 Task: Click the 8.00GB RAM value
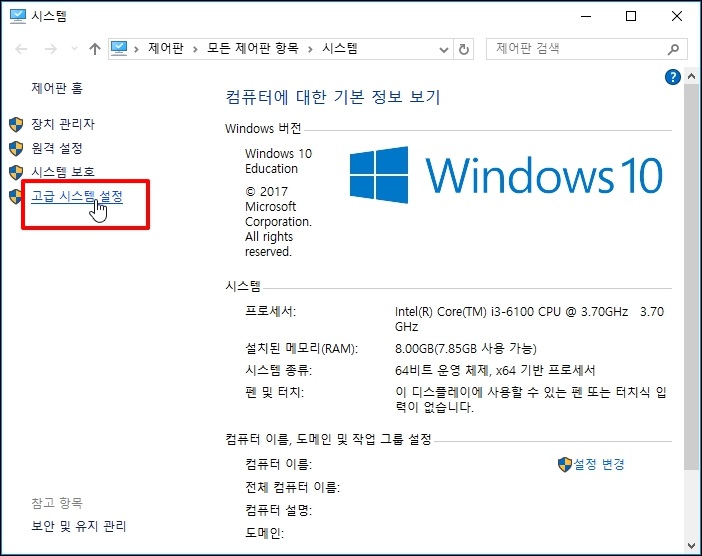coord(466,348)
